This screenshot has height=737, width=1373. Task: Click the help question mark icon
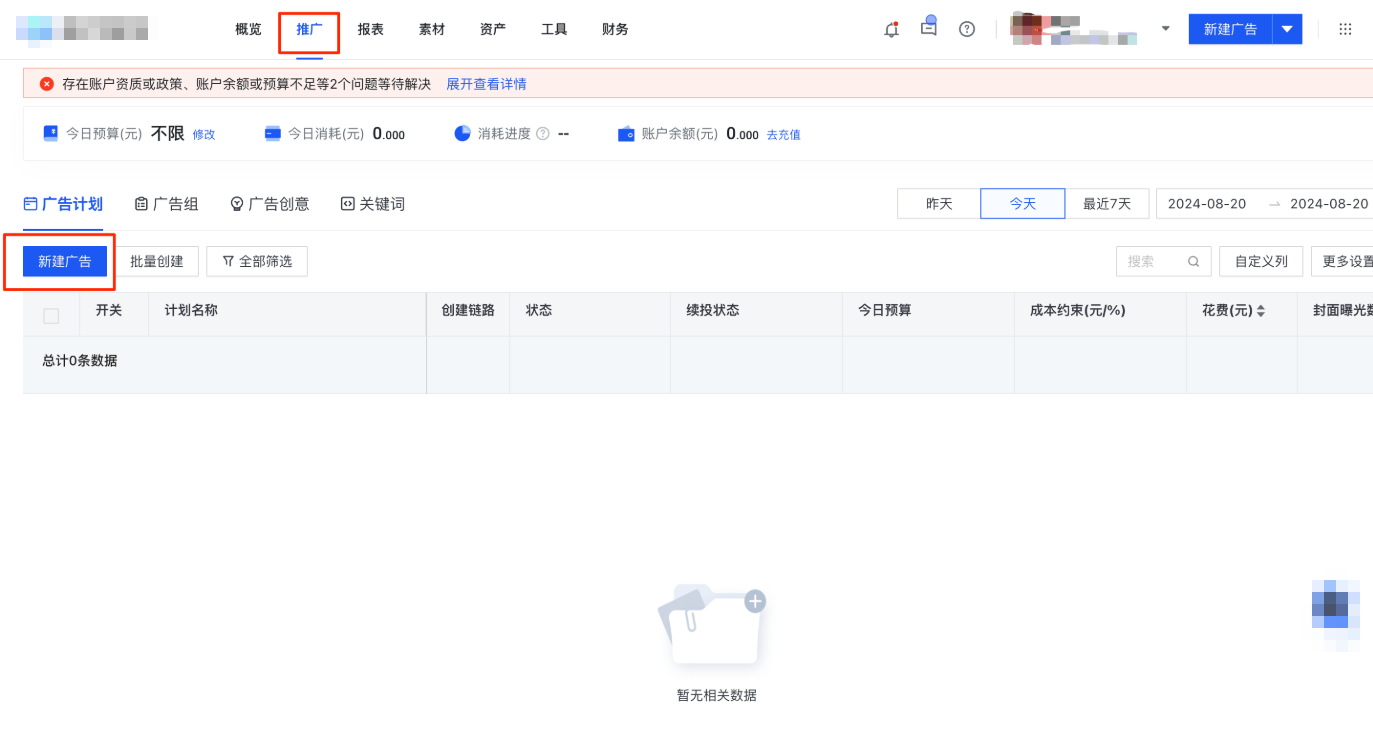pos(966,29)
